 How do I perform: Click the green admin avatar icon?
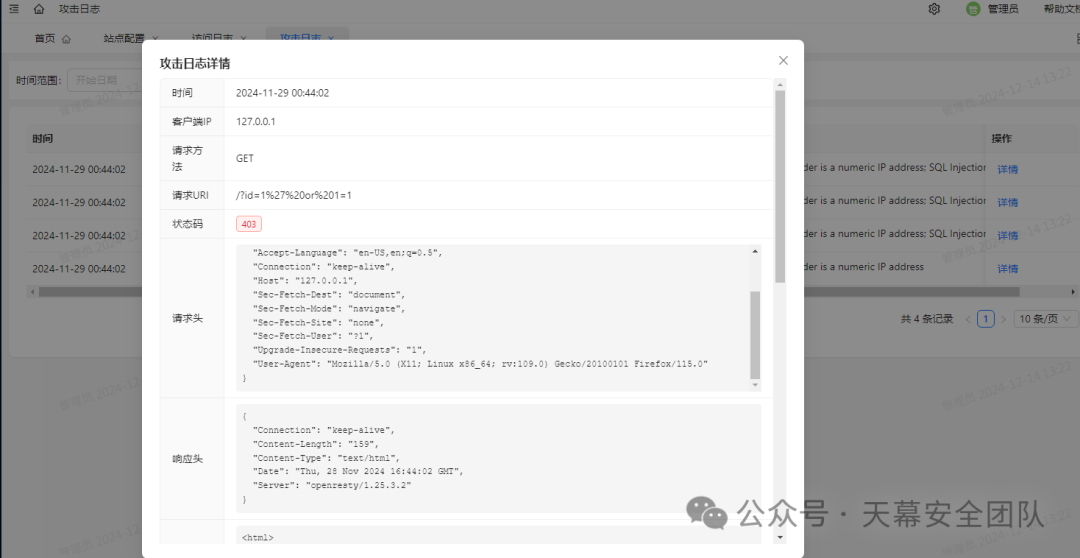tap(973, 9)
